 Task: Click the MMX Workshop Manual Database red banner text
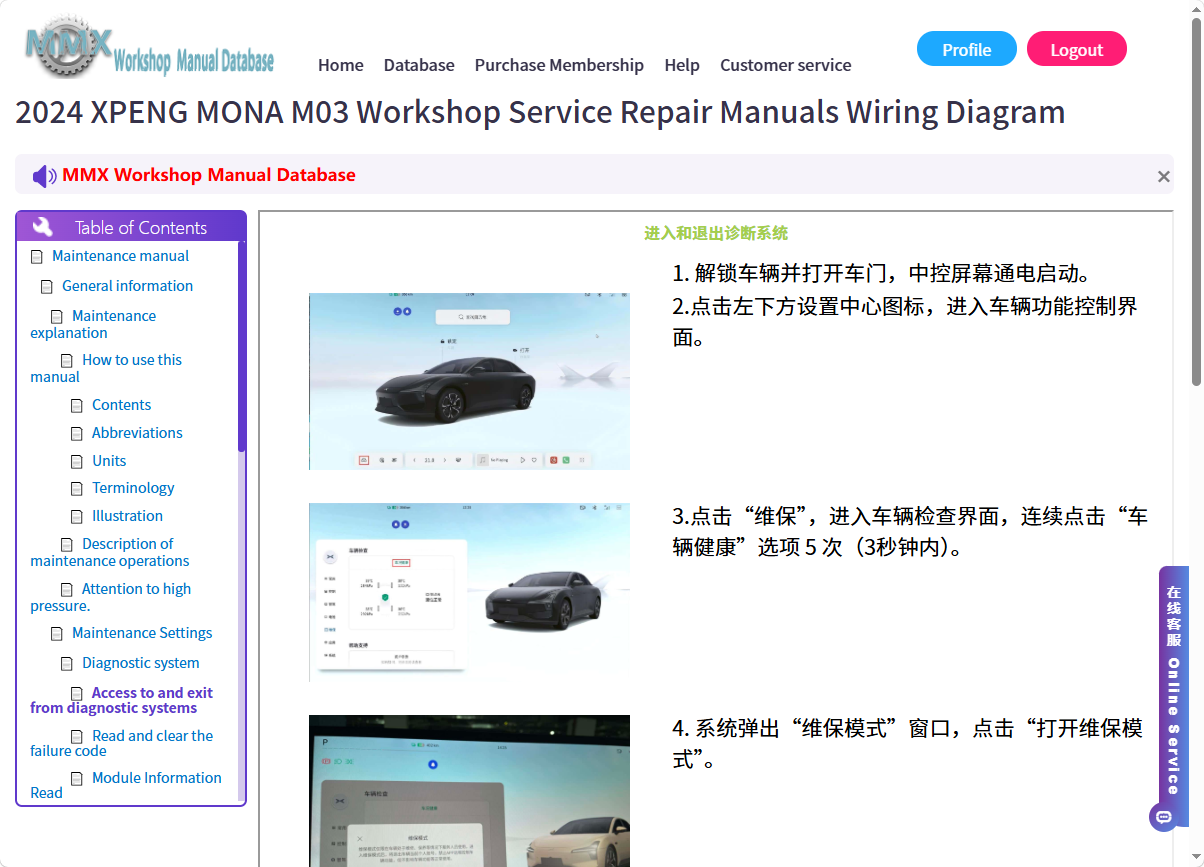(x=209, y=175)
